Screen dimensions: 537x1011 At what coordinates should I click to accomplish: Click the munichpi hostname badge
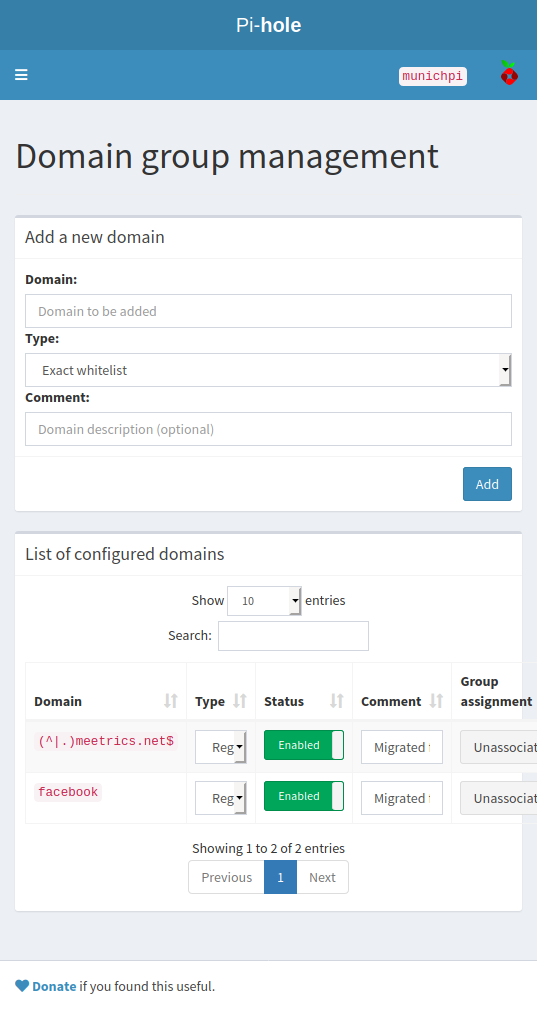[x=433, y=76]
